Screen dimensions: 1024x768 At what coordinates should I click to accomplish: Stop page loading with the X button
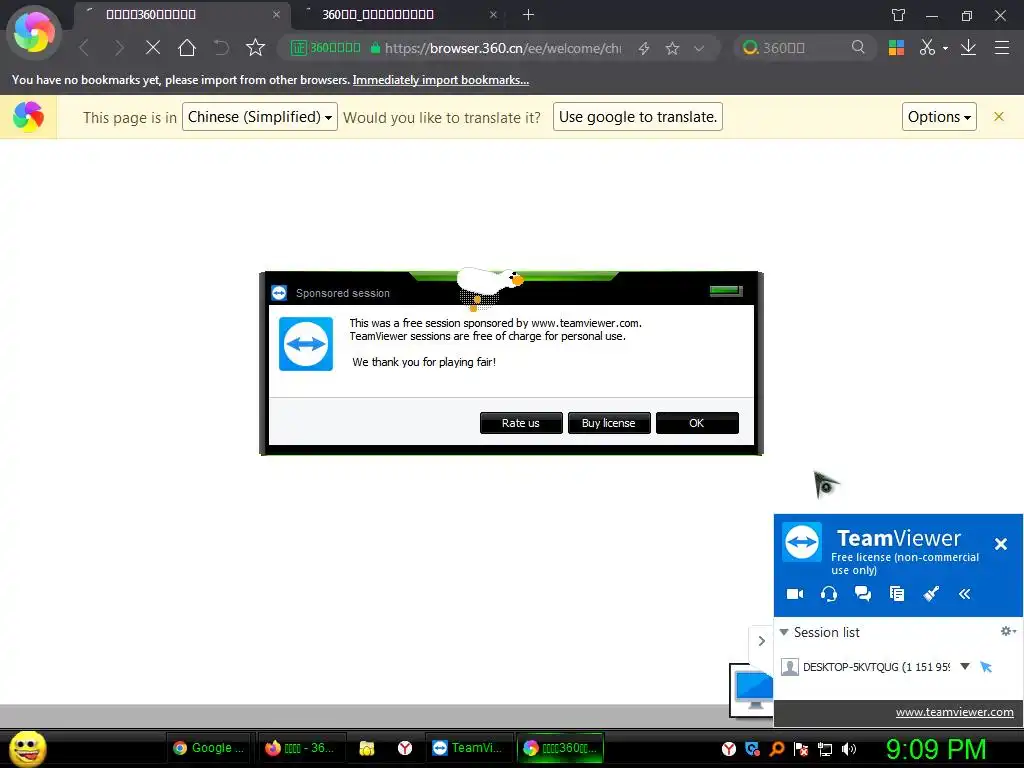point(153,48)
